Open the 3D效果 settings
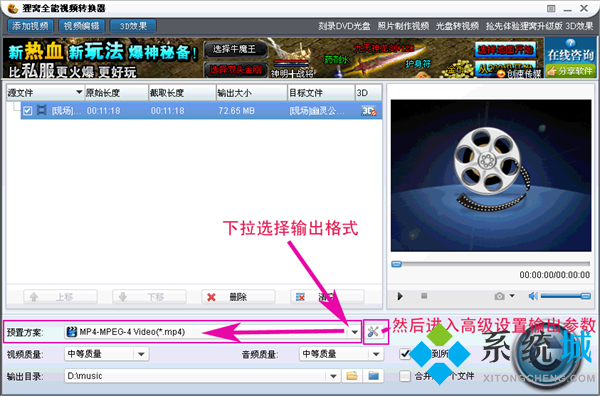600x396 pixels. pyautogui.click(x=133, y=26)
